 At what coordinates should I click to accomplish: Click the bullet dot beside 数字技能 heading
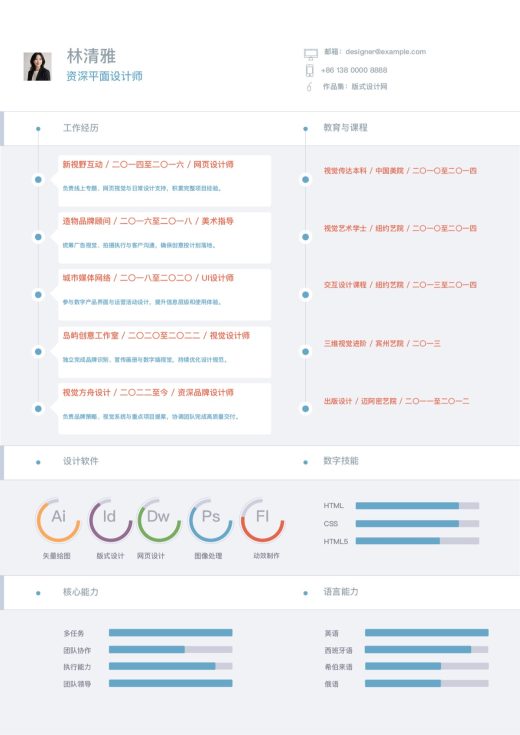306,462
